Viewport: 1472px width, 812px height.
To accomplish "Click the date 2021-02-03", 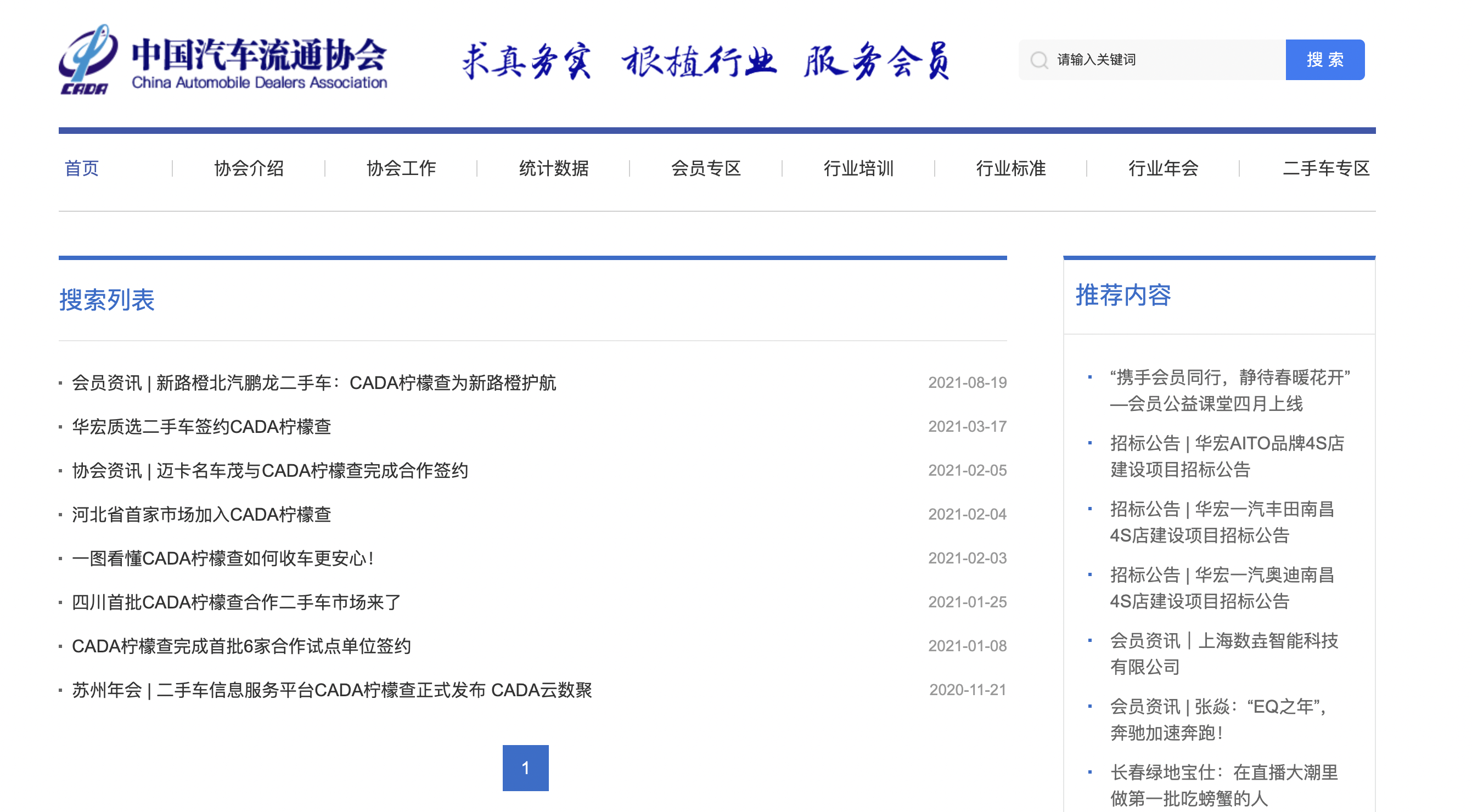I will [967, 559].
